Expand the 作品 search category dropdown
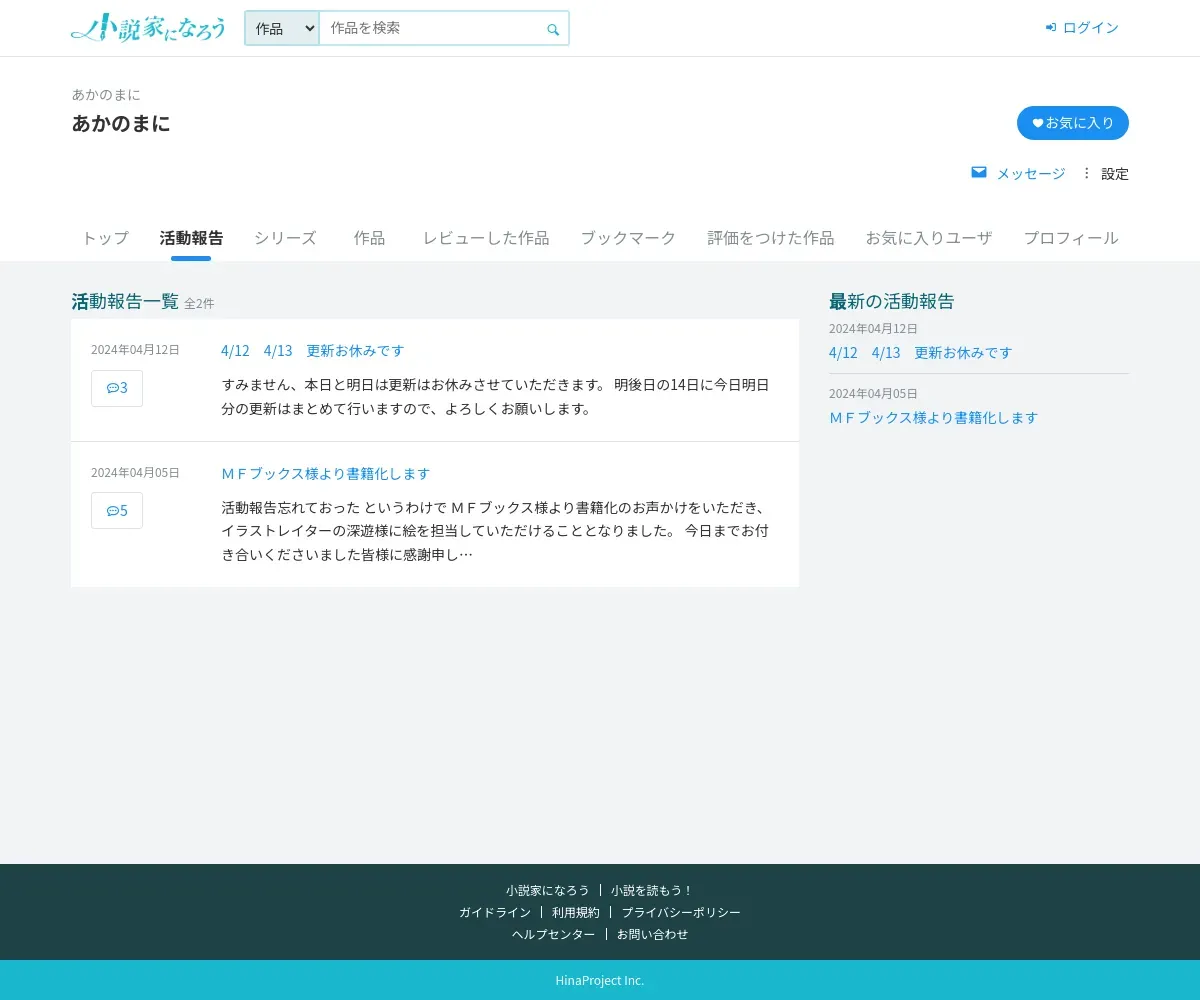 click(x=282, y=28)
